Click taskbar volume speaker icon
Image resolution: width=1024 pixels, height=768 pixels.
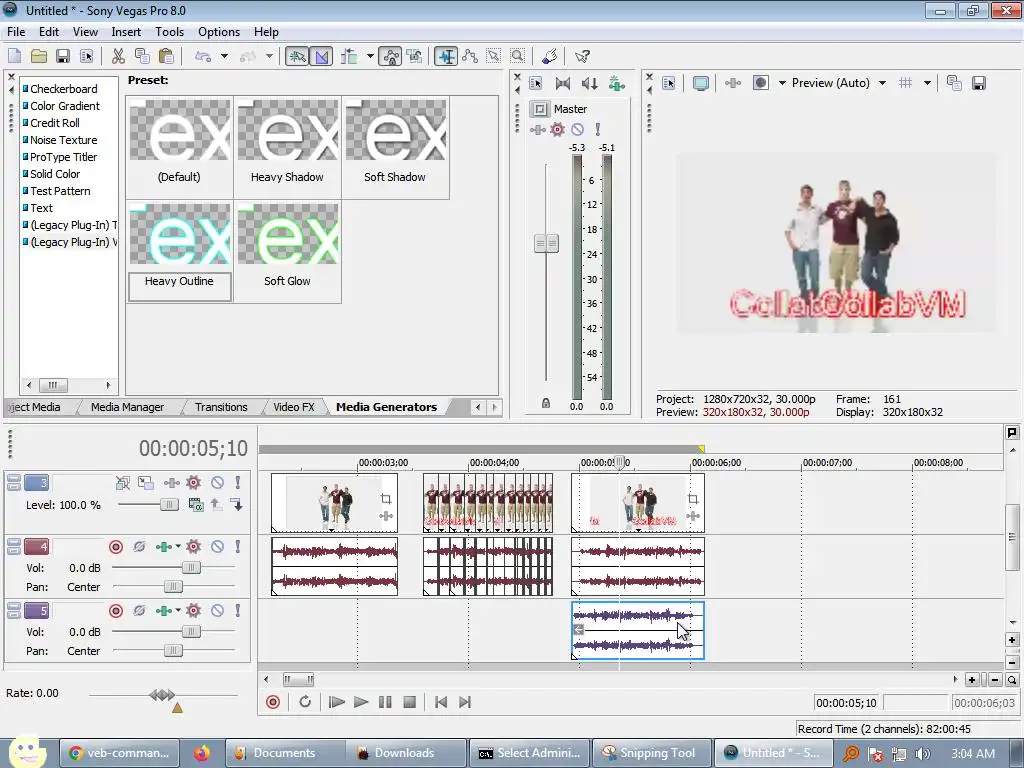(922, 754)
